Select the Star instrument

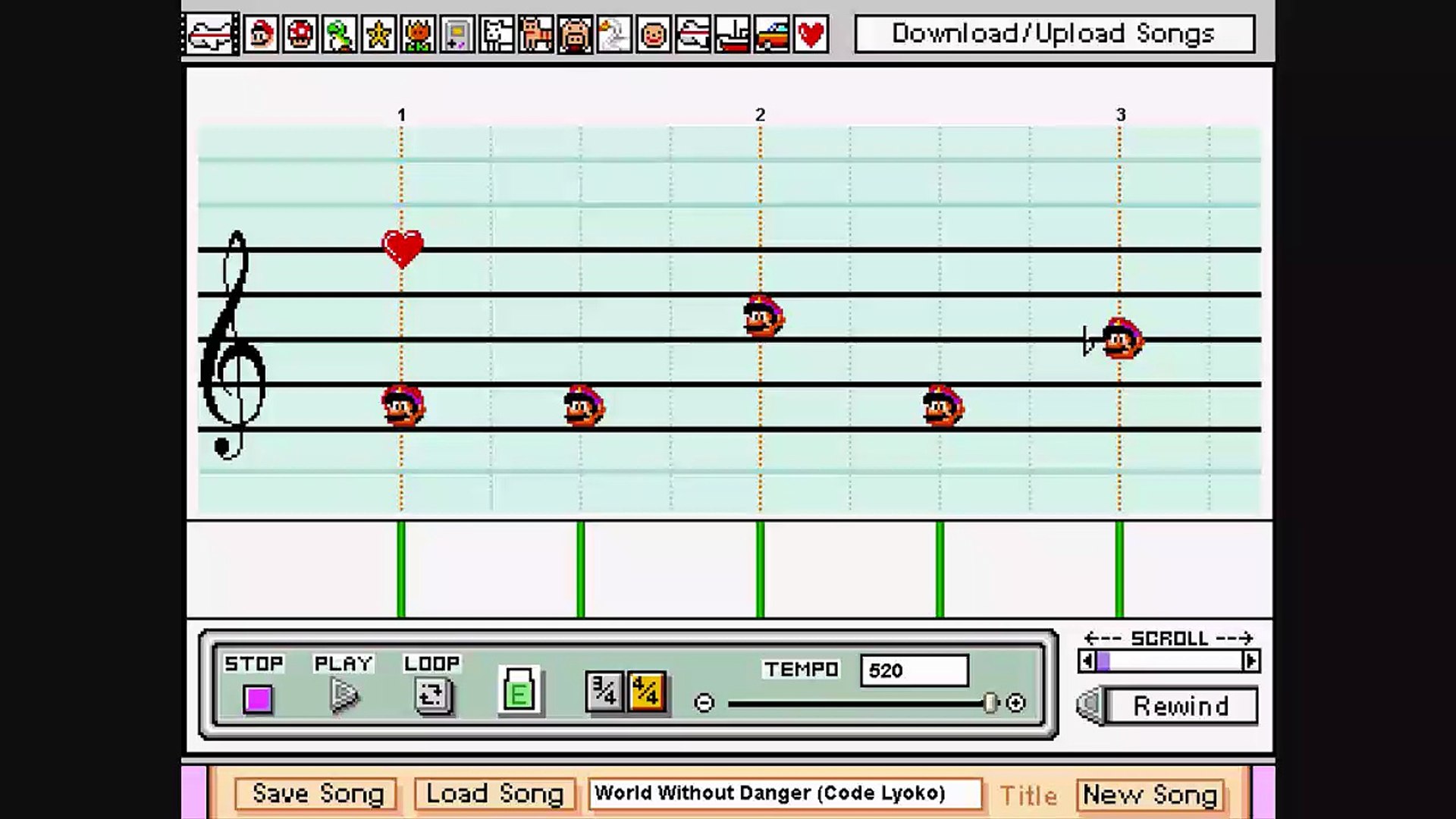coord(378,35)
